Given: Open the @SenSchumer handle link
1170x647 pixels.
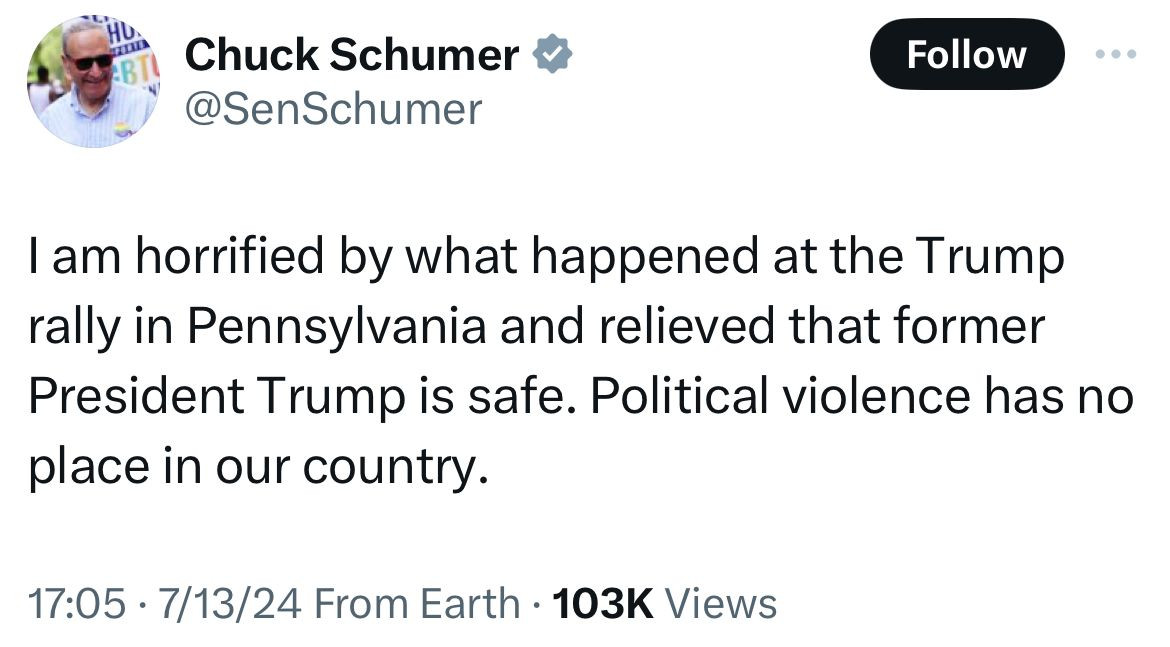Looking at the screenshot, I should pyautogui.click(x=333, y=108).
